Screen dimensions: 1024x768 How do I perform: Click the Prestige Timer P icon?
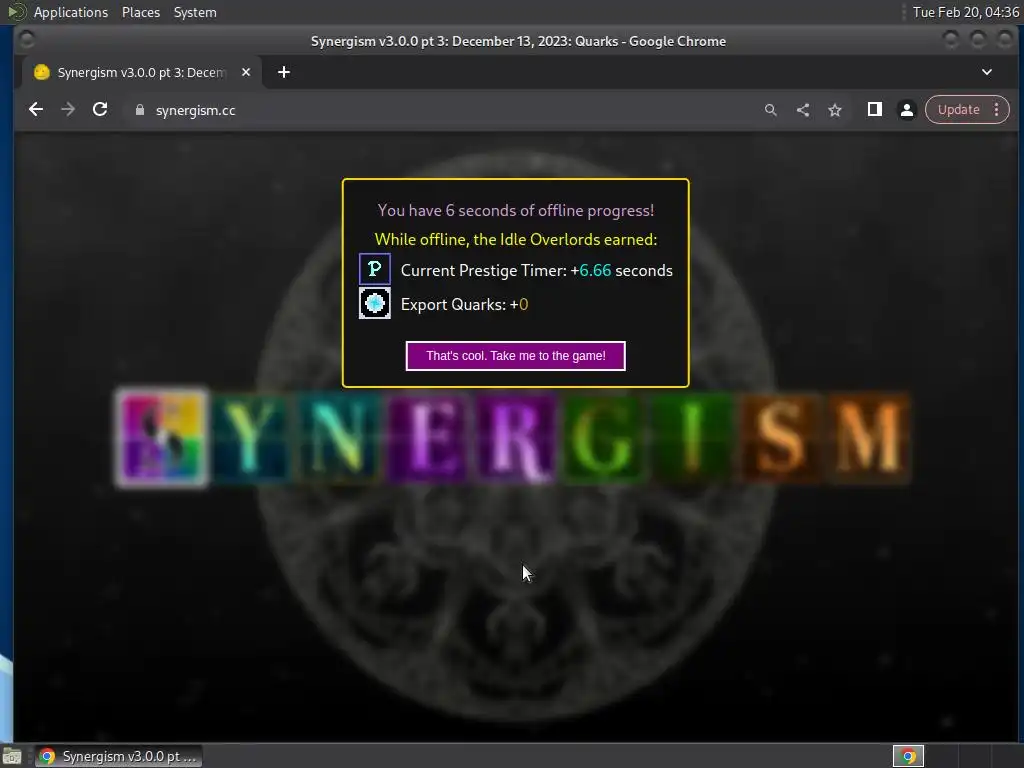coord(375,269)
